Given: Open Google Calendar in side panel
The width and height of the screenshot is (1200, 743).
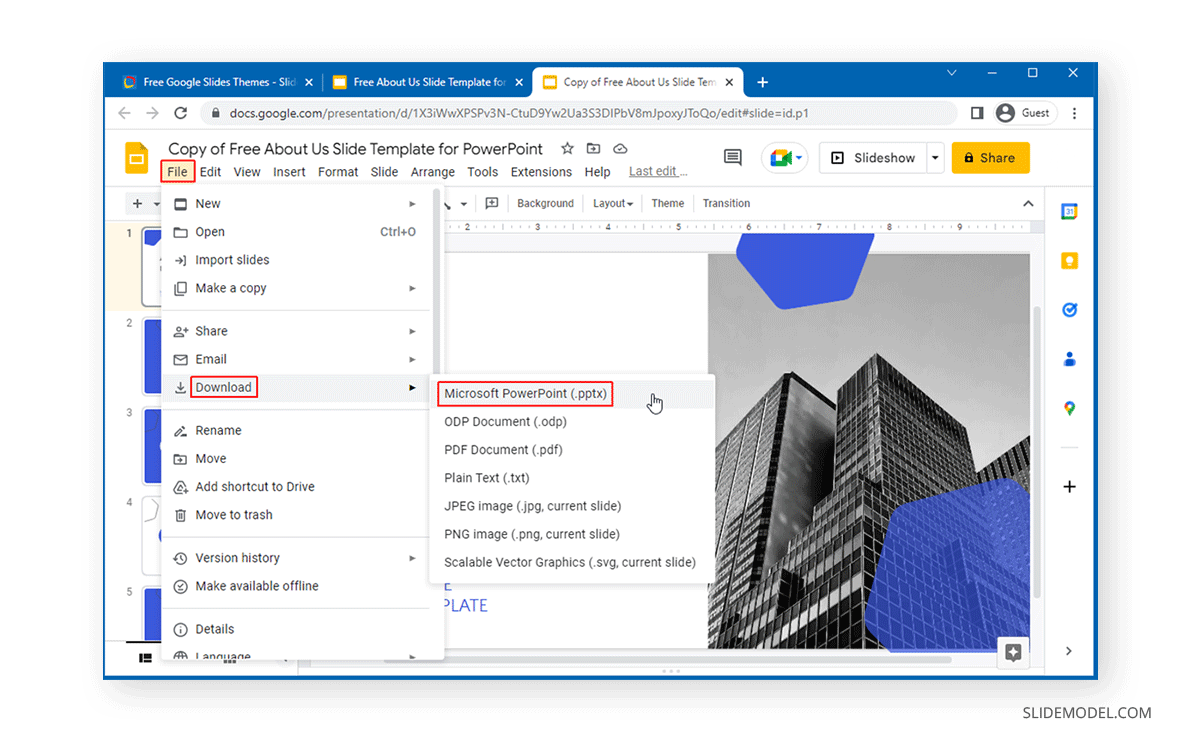Looking at the screenshot, I should point(1069,212).
